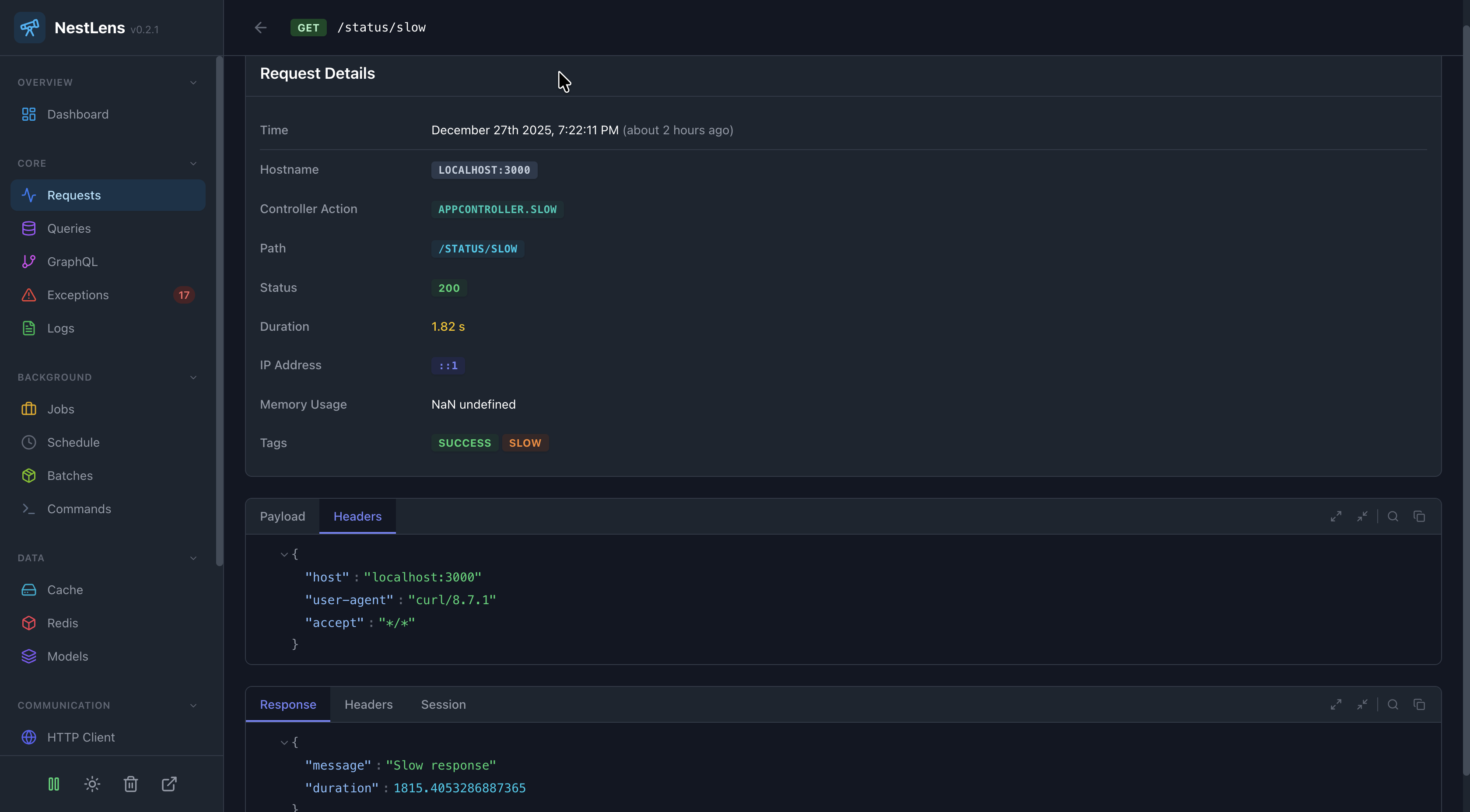1470x812 pixels.
Task: Open the Exceptions page with alert icon
Action: [x=77, y=295]
